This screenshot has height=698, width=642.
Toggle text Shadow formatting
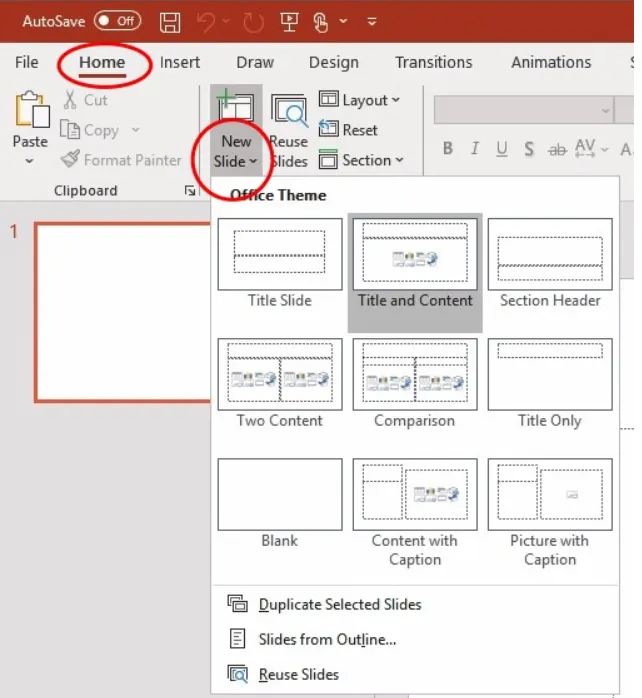click(529, 149)
